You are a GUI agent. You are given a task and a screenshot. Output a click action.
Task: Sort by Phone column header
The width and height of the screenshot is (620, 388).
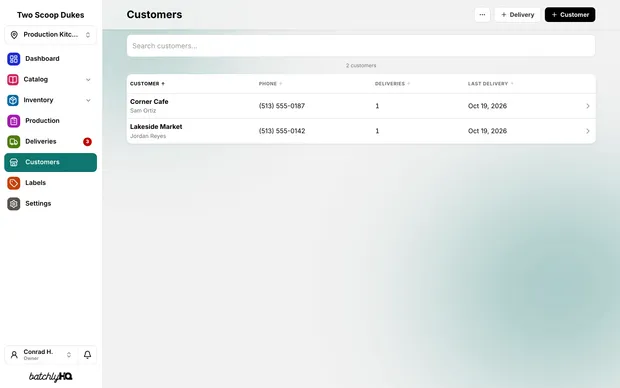pos(270,84)
